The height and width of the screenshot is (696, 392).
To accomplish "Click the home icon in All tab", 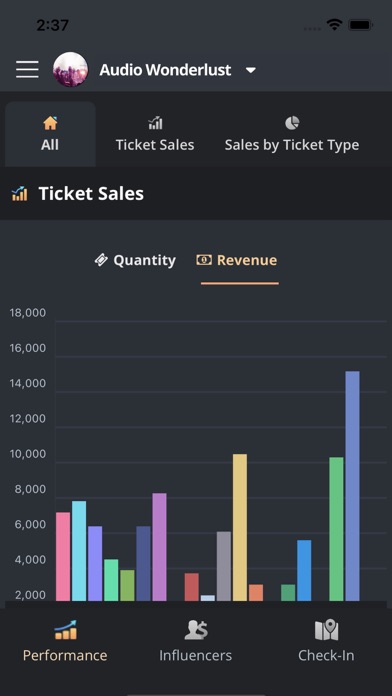I will point(50,123).
